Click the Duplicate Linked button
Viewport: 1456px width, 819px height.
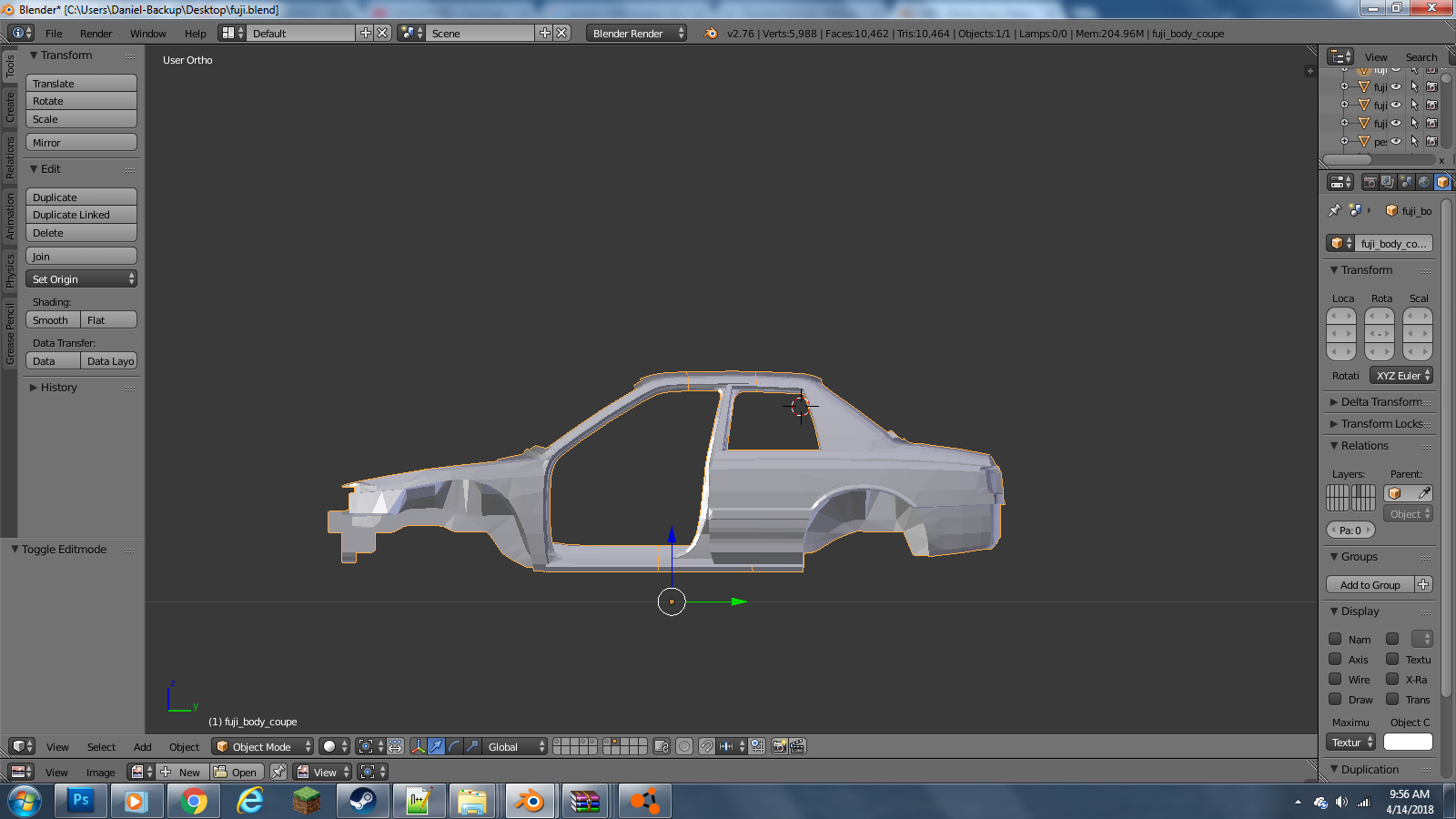(x=81, y=215)
